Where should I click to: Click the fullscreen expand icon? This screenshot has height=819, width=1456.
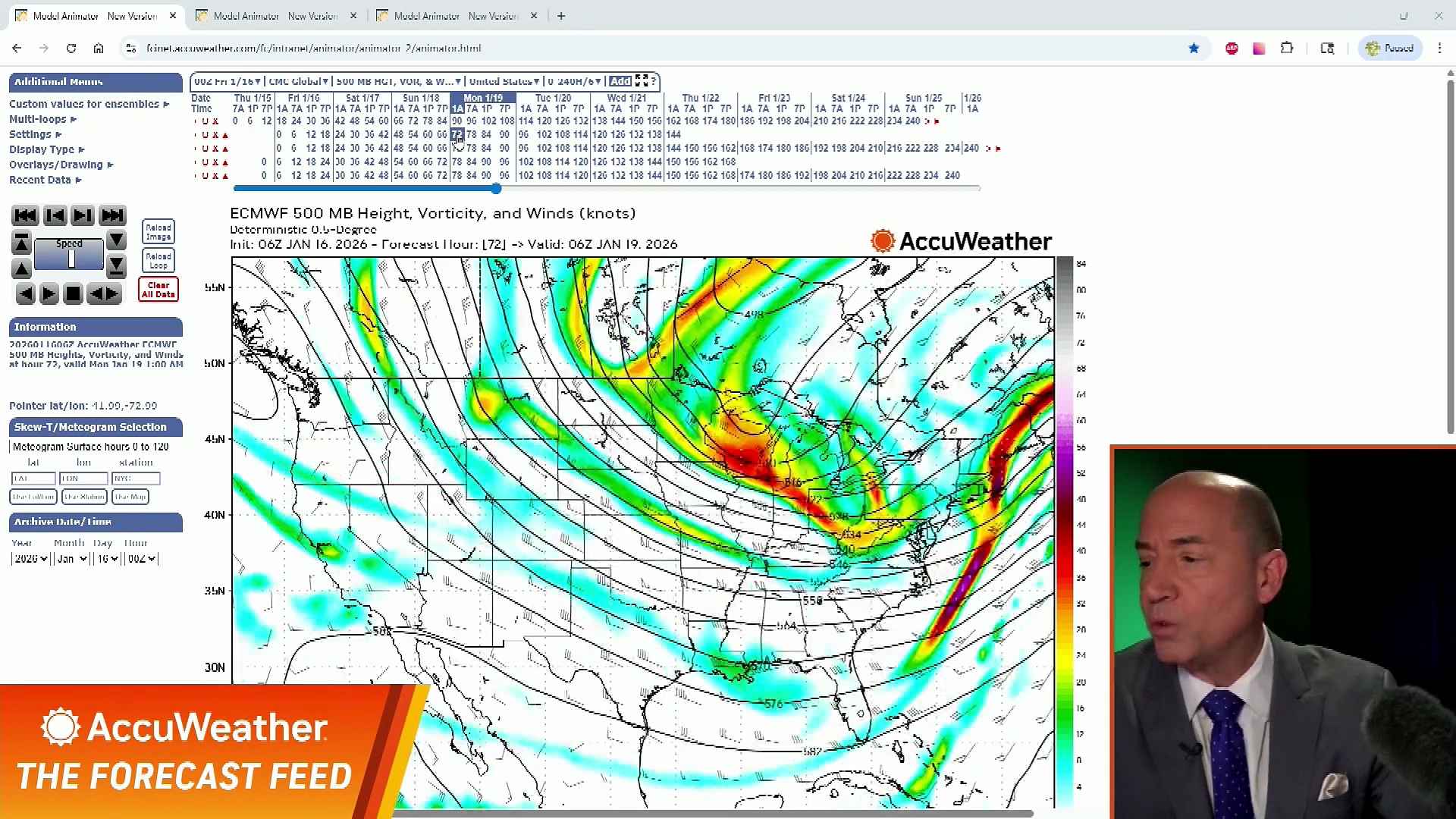tap(642, 81)
